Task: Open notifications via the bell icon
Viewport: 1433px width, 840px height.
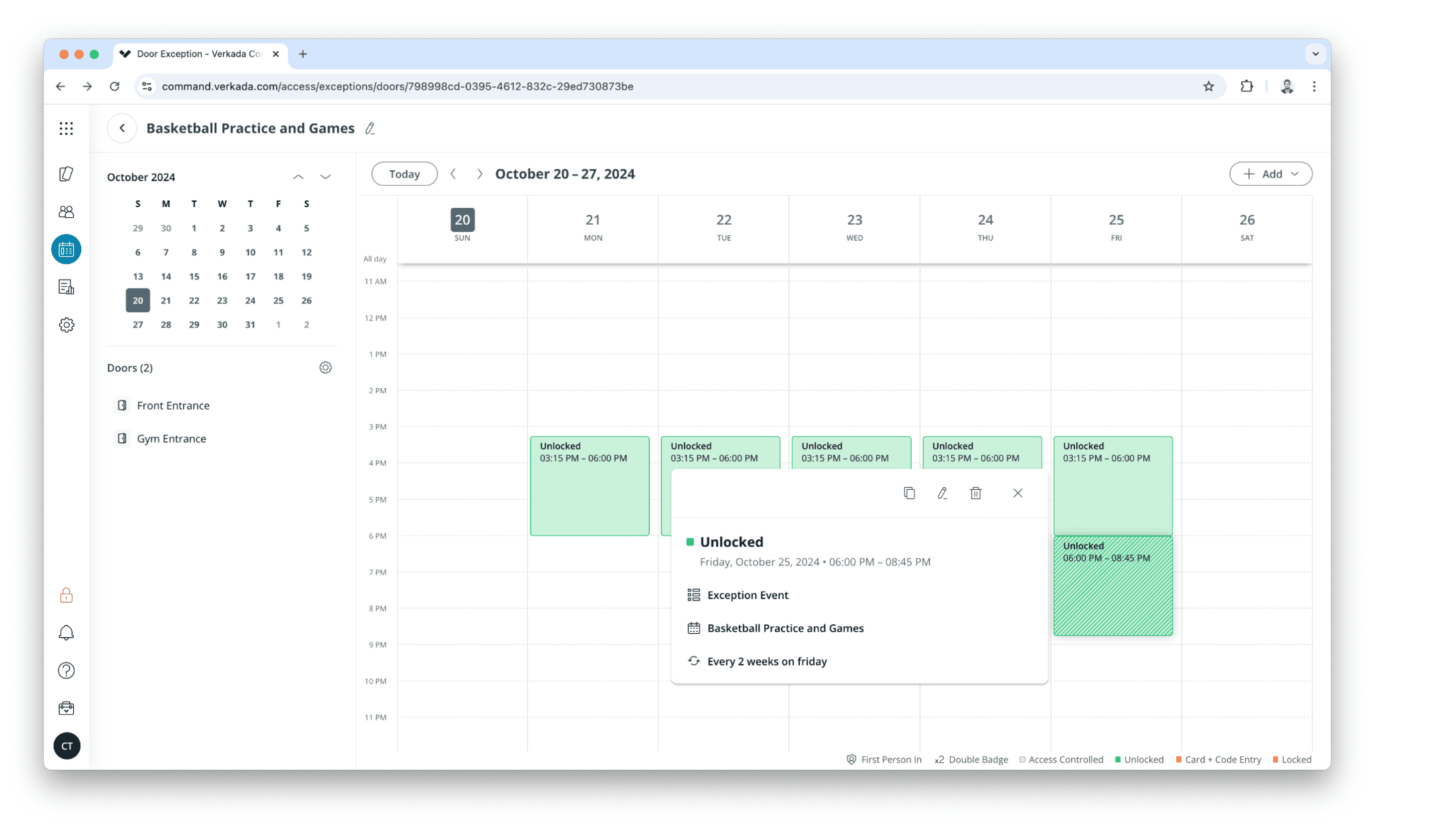Action: pyautogui.click(x=67, y=632)
